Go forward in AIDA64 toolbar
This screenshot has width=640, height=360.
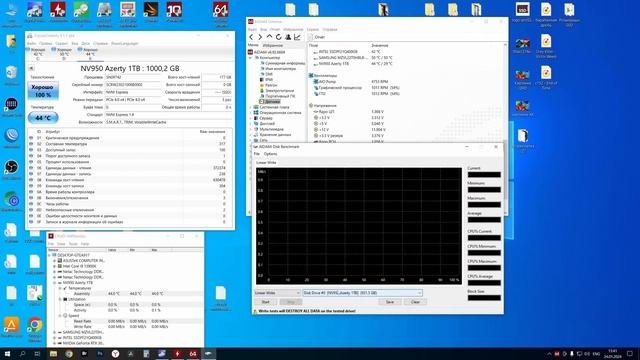coord(260,37)
